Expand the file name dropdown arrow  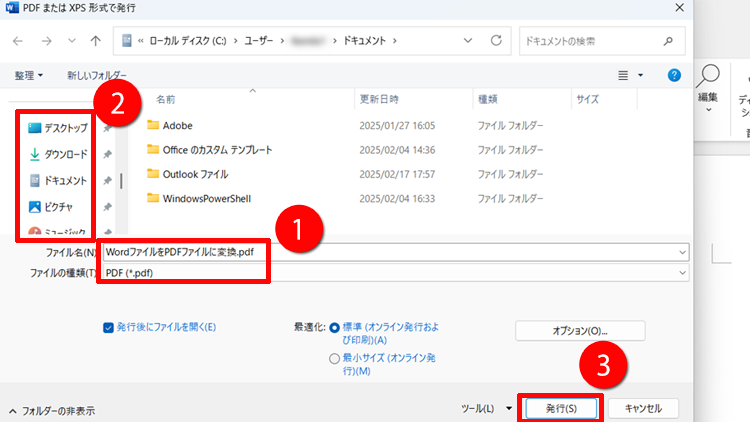[x=682, y=252]
